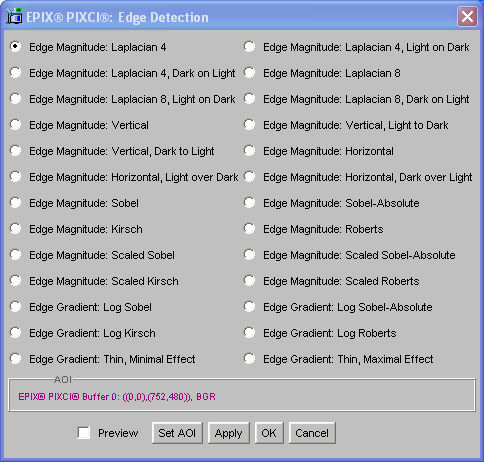Pick Edge Magnitude: Roberts radio button

click(250, 229)
